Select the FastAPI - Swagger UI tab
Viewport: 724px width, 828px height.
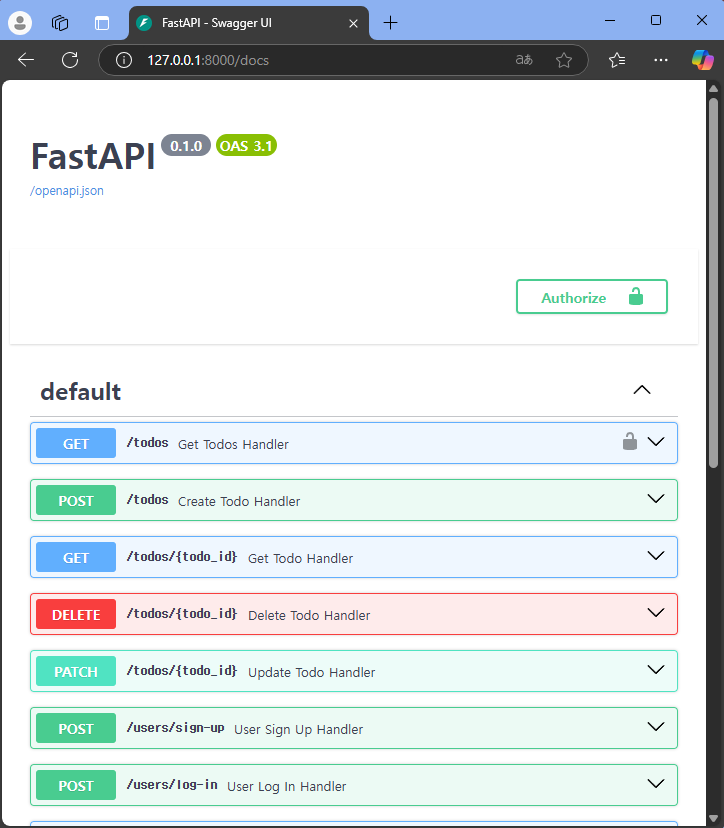(249, 23)
